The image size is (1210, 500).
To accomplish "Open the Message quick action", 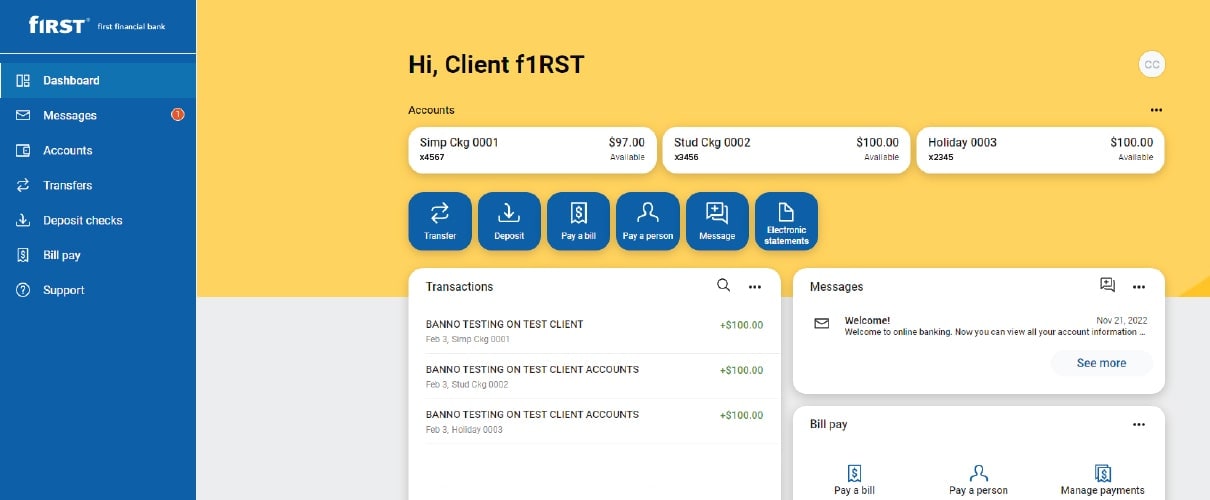I will point(717,221).
